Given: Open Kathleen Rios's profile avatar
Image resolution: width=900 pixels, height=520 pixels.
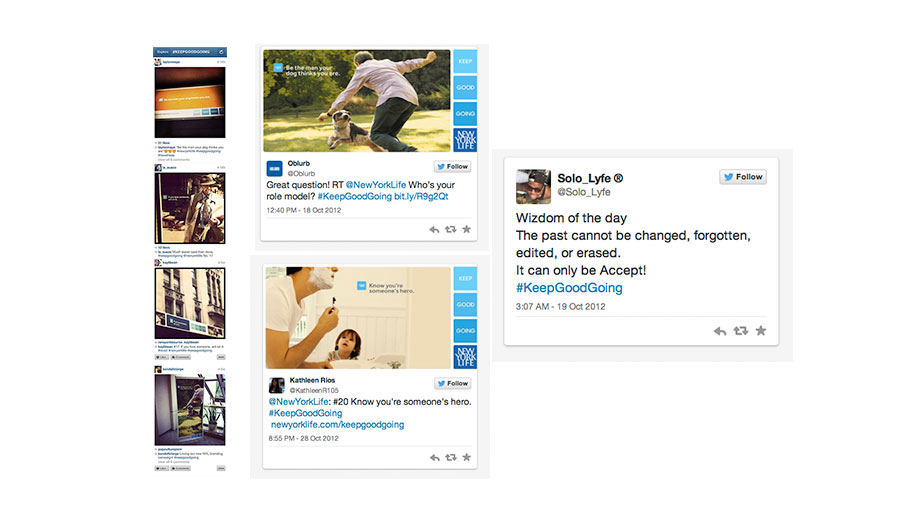Looking at the screenshot, I should (277, 385).
